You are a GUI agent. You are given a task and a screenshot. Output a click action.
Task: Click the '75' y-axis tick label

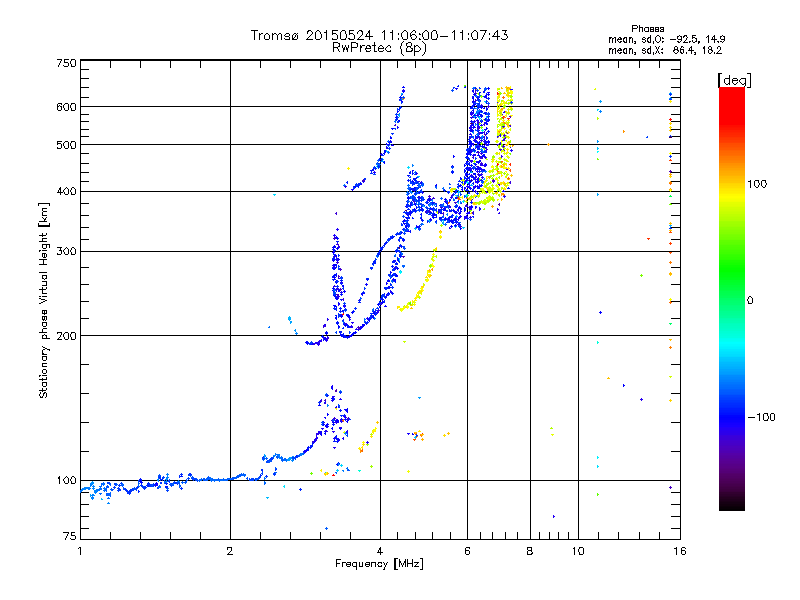coord(70,536)
